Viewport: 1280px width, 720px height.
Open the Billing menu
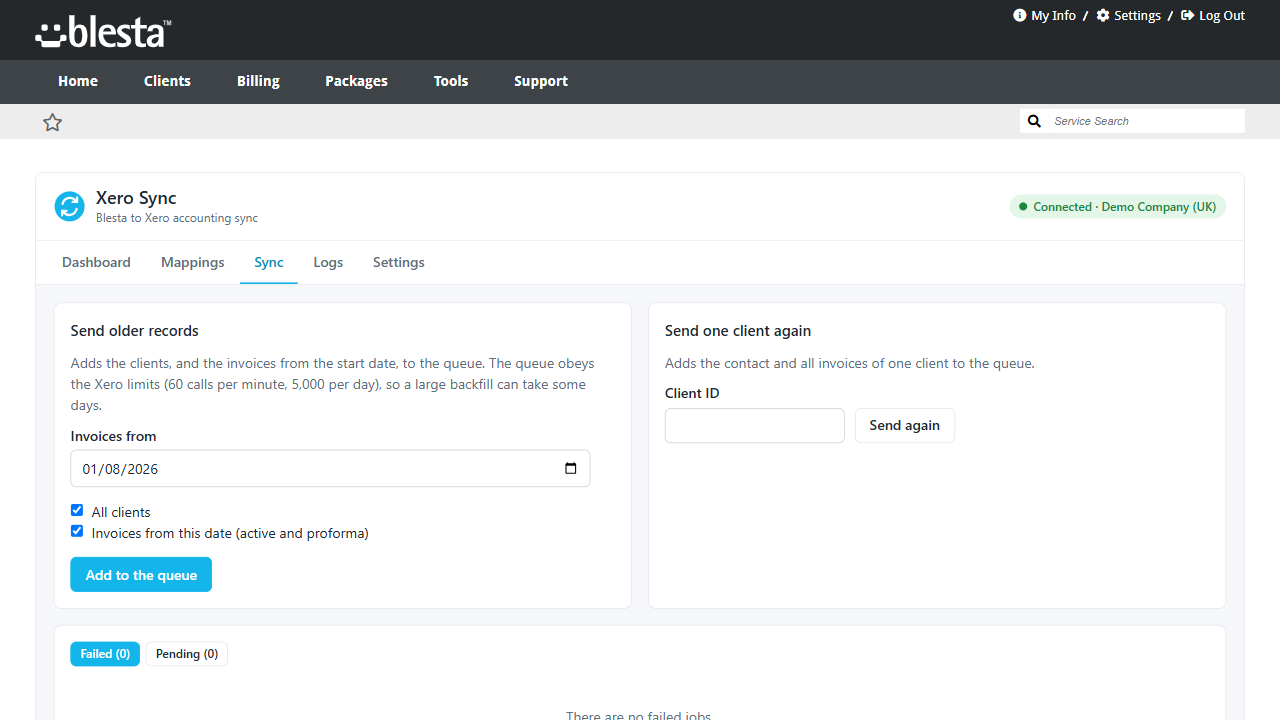[x=258, y=81]
